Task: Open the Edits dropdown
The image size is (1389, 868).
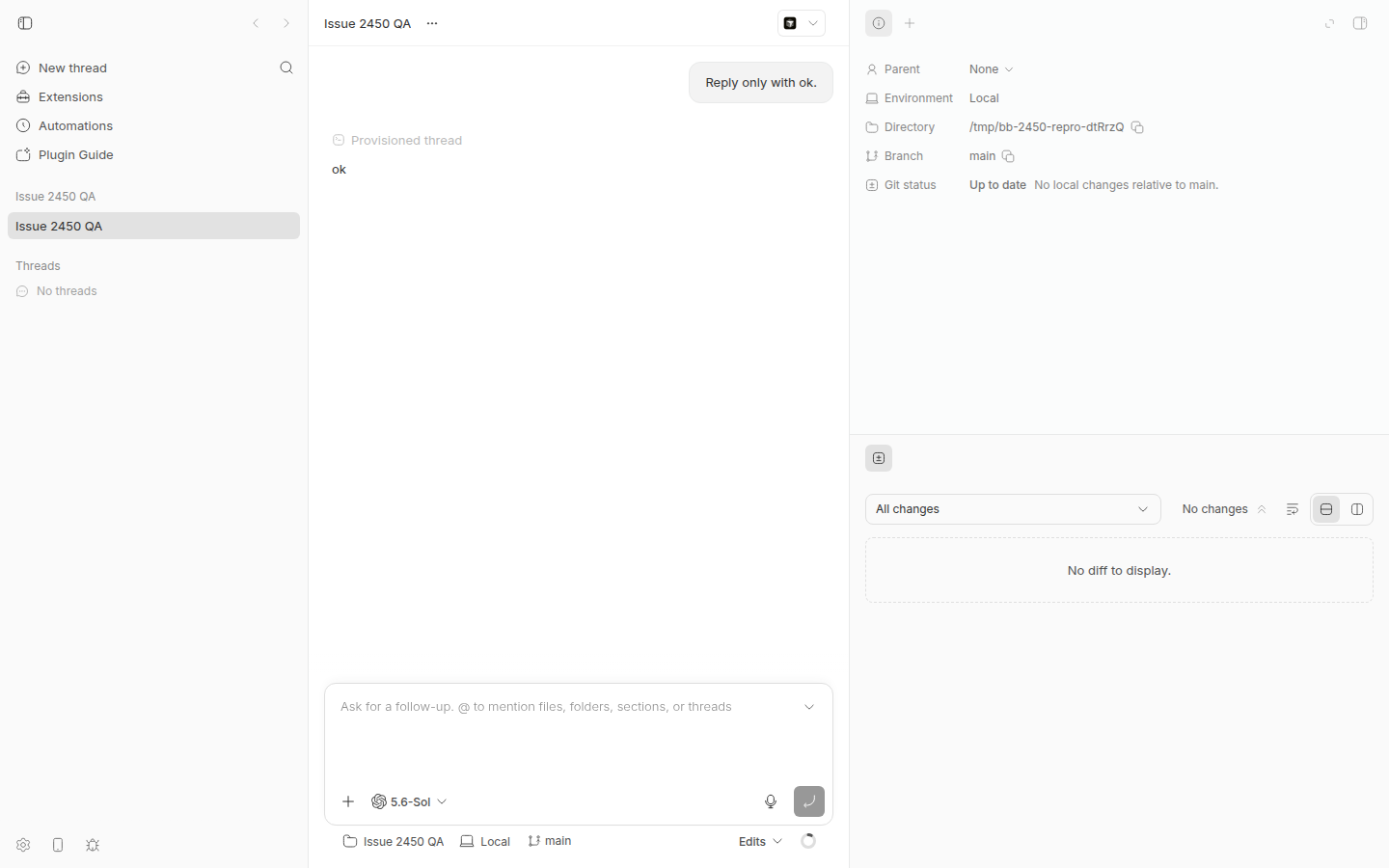Action: pyautogui.click(x=760, y=841)
